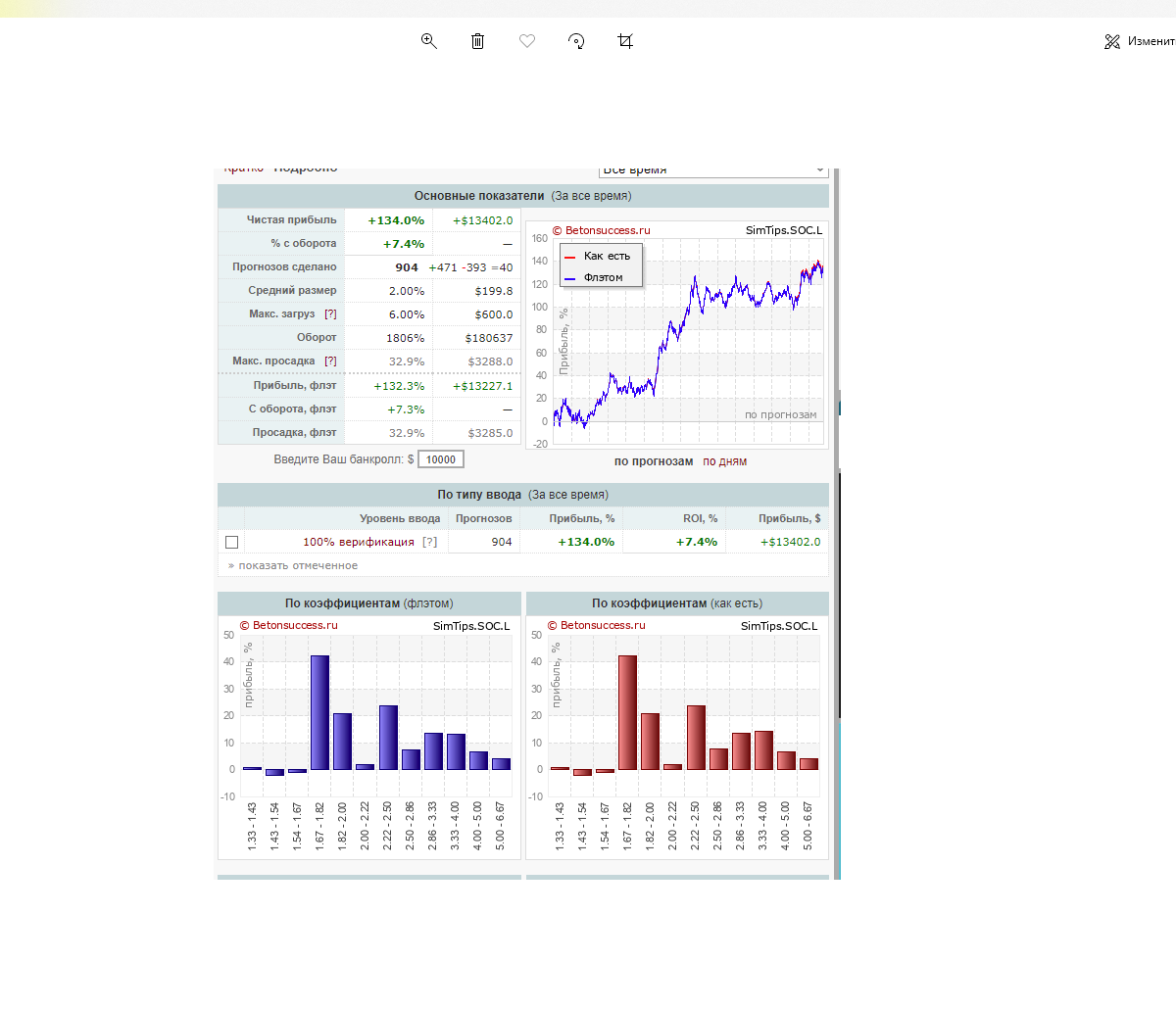
Task: Open help for Макс. просадка [?]
Action: pyautogui.click(x=330, y=361)
